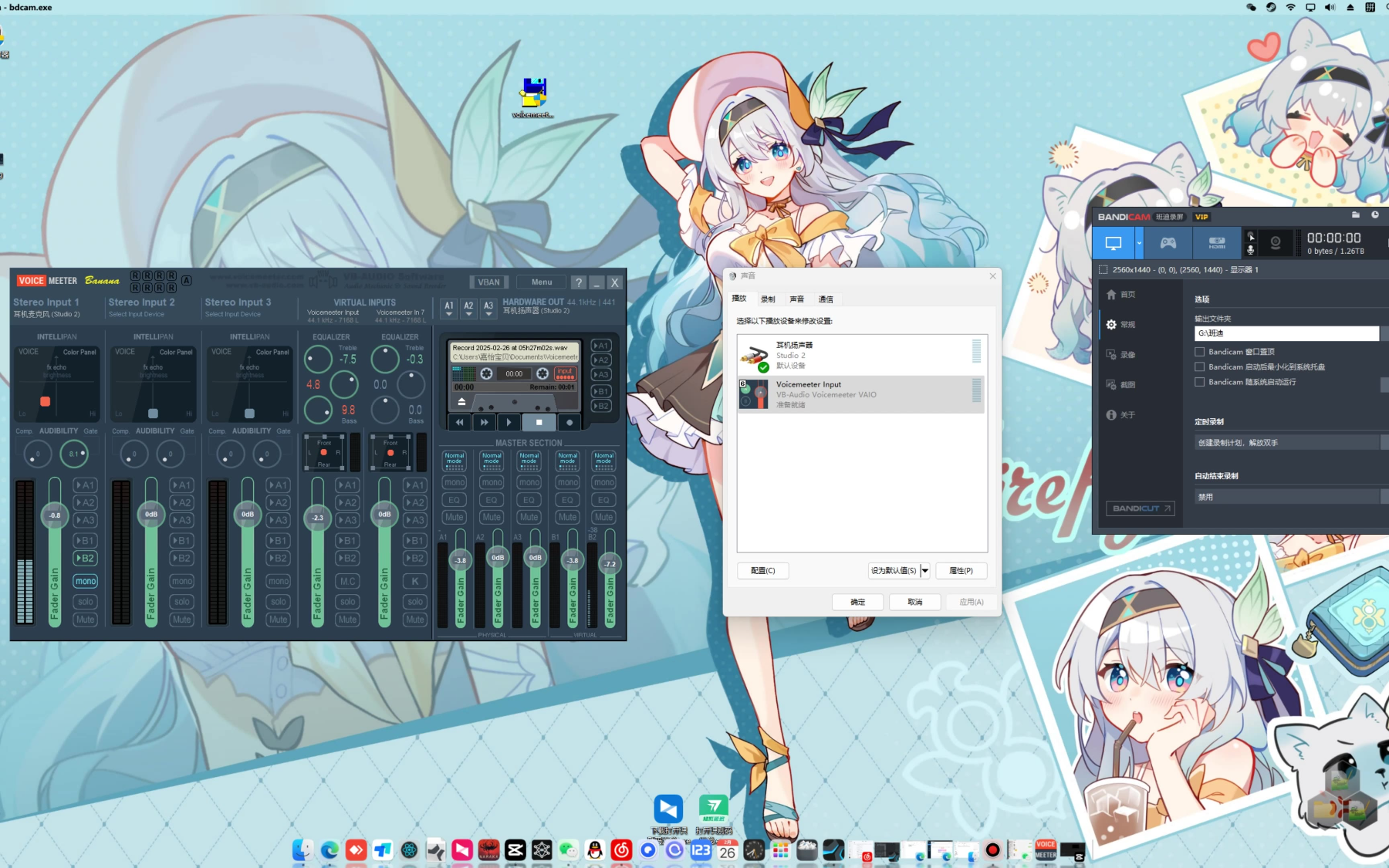Rewind the Voicemeeter cassette recorder
Screen dimensions: 1389x868
pyautogui.click(x=460, y=422)
